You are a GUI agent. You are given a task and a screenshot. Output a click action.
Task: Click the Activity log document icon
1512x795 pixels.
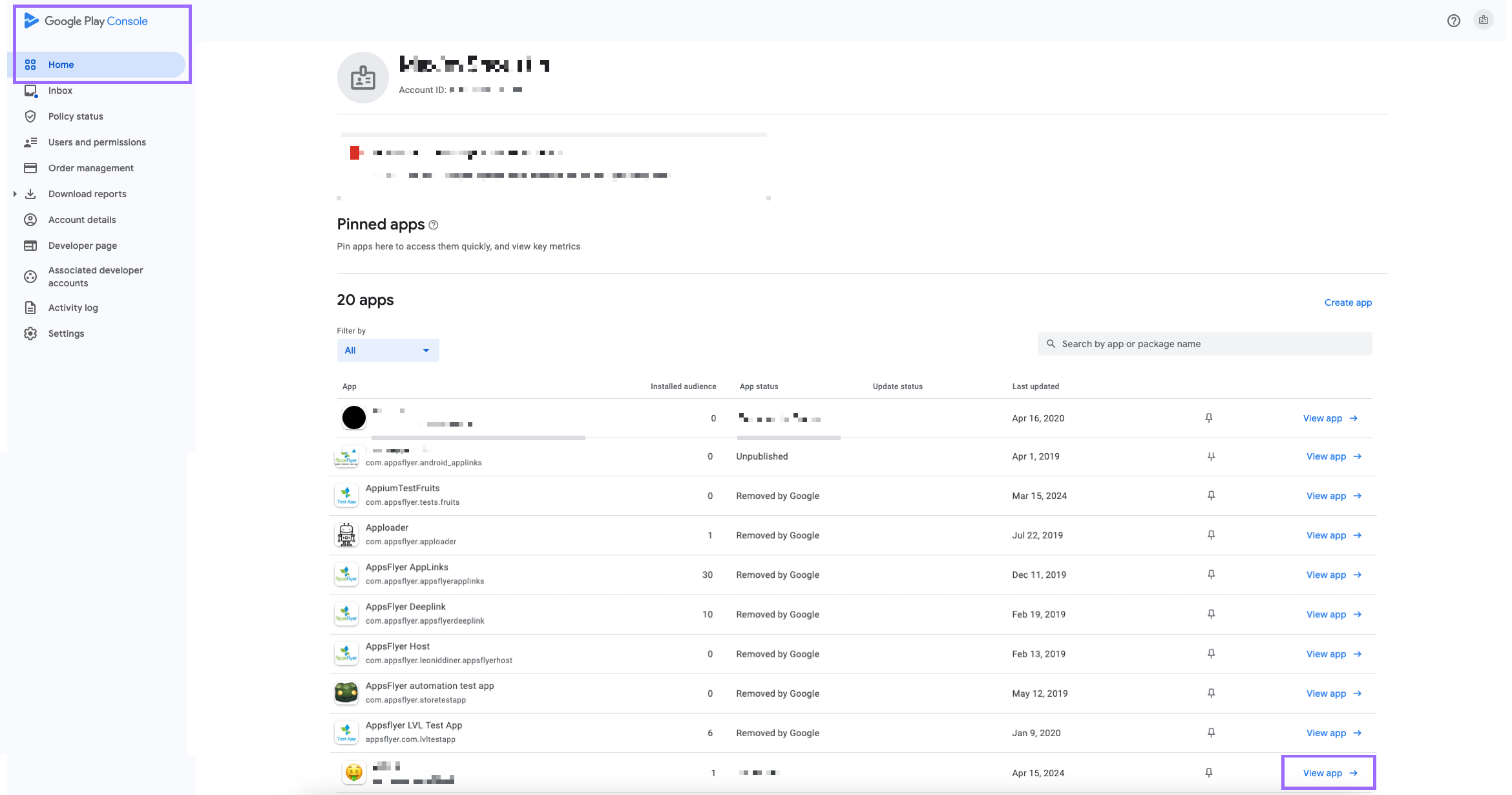[30, 308]
